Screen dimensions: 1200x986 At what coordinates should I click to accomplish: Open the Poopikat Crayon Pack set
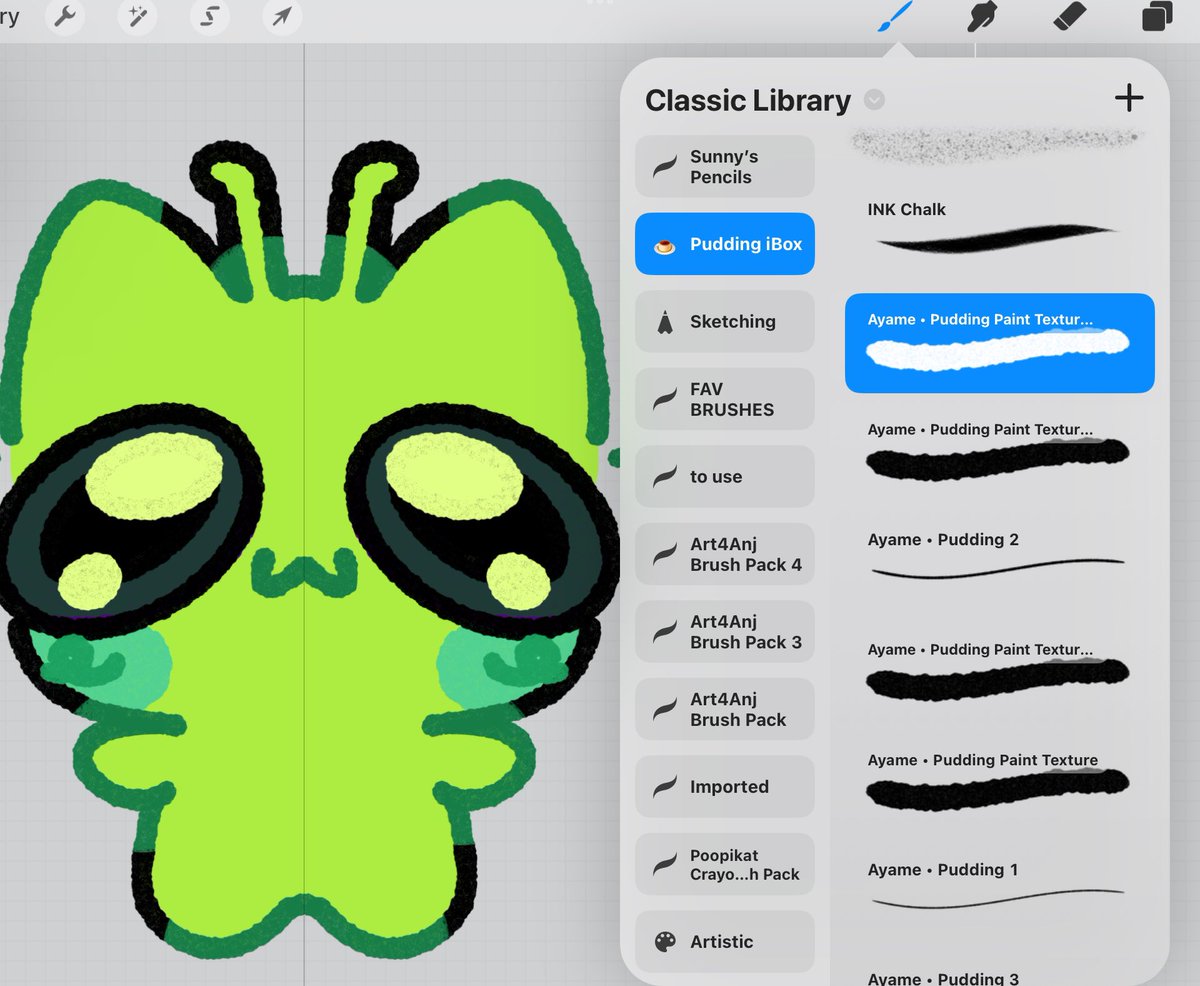click(725, 864)
